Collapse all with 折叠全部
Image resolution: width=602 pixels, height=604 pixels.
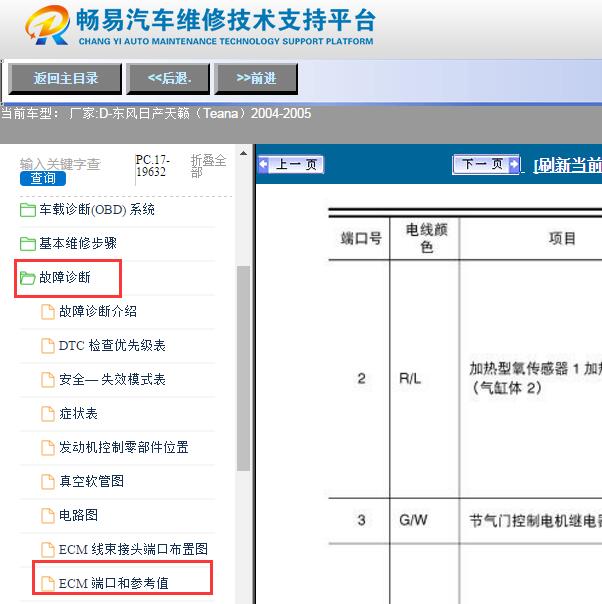tap(208, 166)
